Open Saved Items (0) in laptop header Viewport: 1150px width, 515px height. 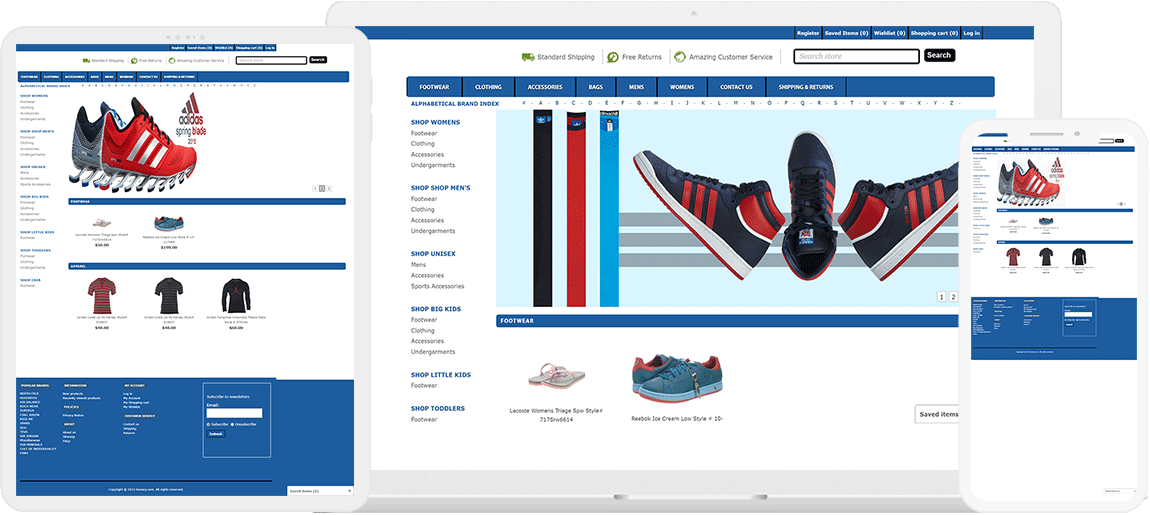[x=846, y=33]
